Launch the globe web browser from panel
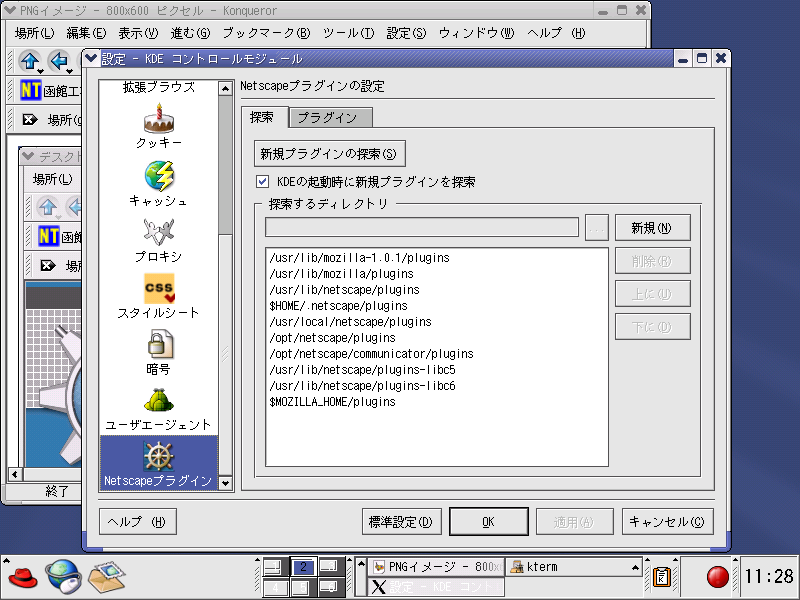Screen dimensions: 800x600 coord(63,577)
